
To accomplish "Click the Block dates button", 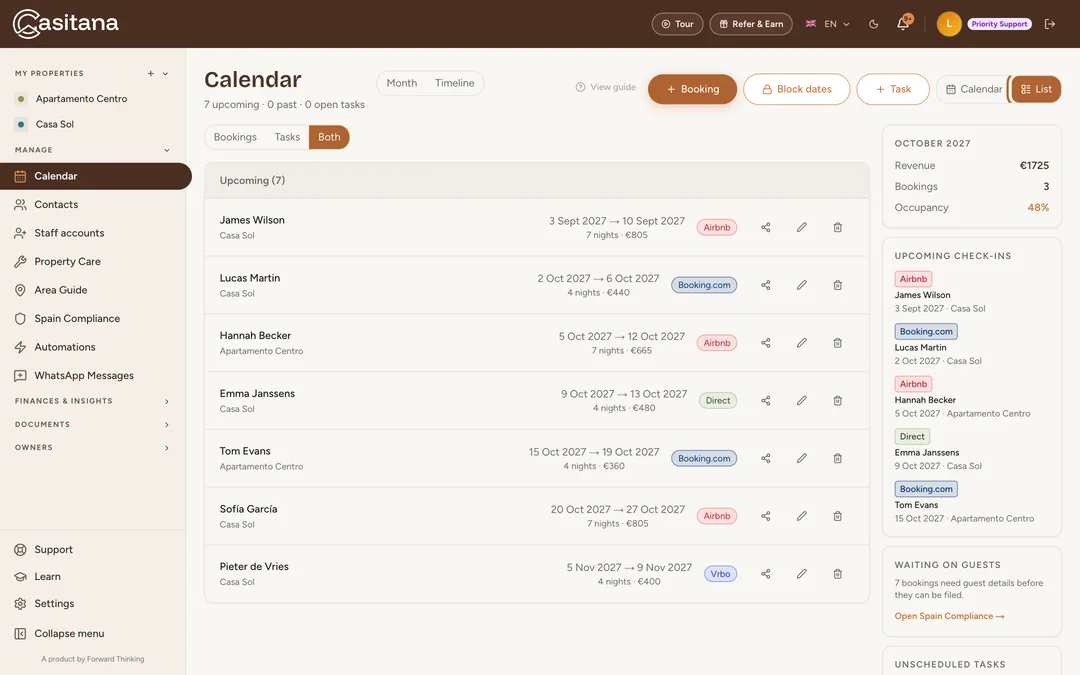I will tap(796, 90).
